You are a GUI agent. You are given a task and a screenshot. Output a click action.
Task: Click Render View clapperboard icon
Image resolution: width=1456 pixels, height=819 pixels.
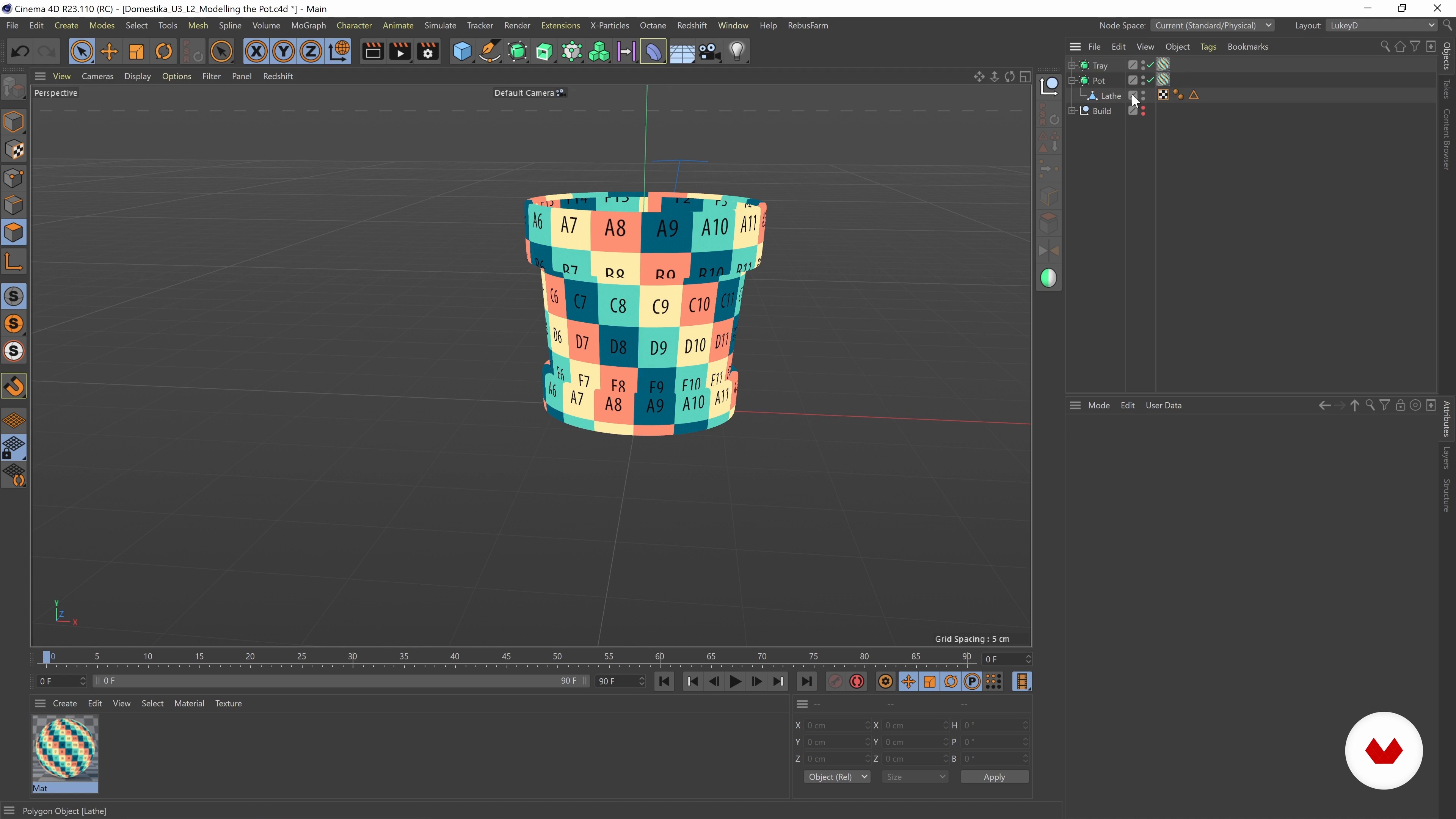coord(372,52)
